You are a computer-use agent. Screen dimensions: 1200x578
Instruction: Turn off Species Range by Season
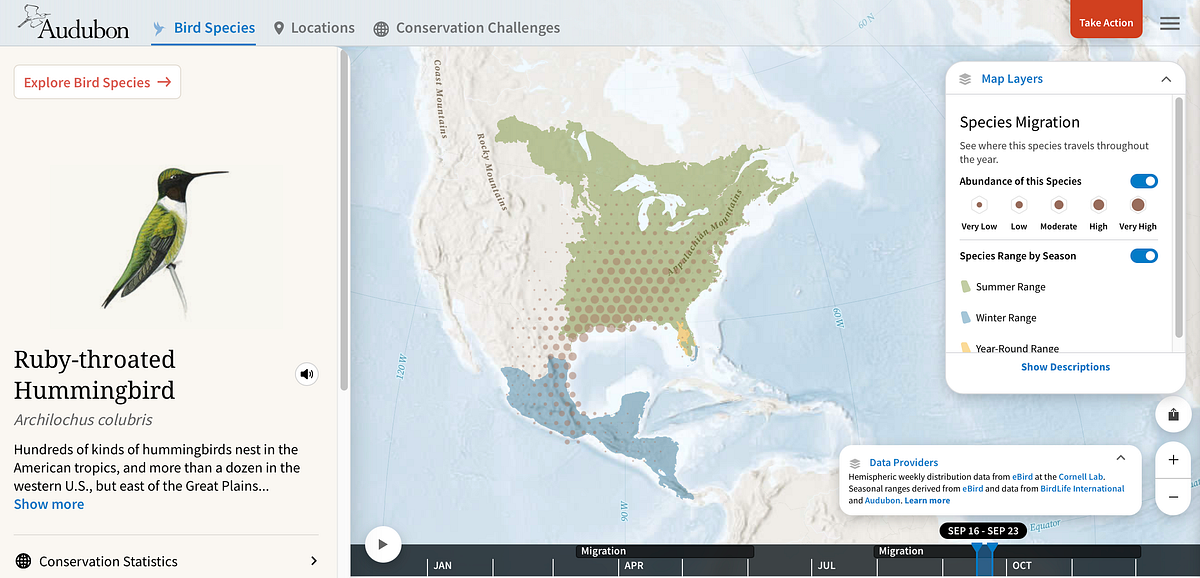1143,255
